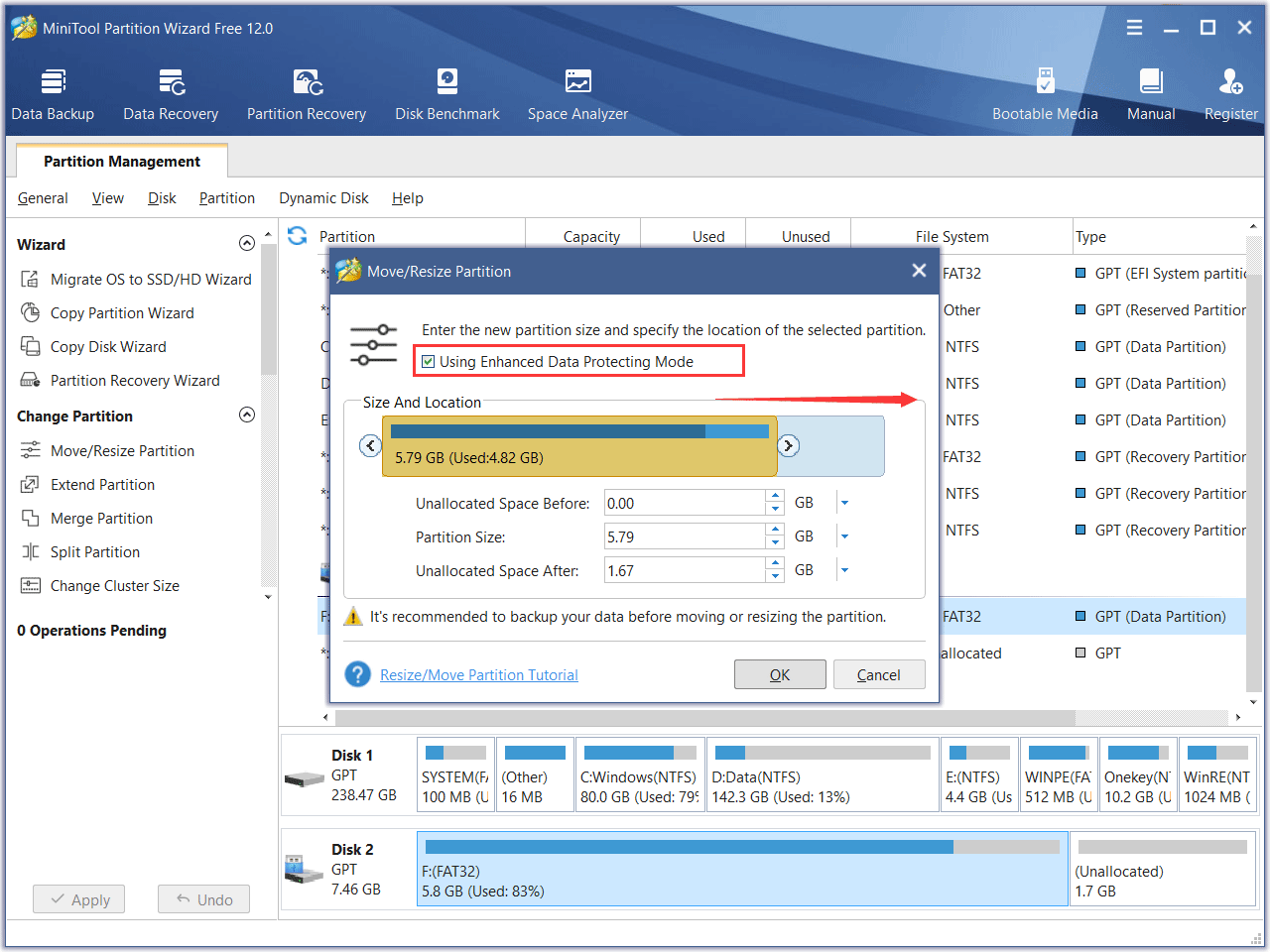Click the Undo button
Image resolution: width=1270 pixels, height=952 pixels.
point(203,899)
